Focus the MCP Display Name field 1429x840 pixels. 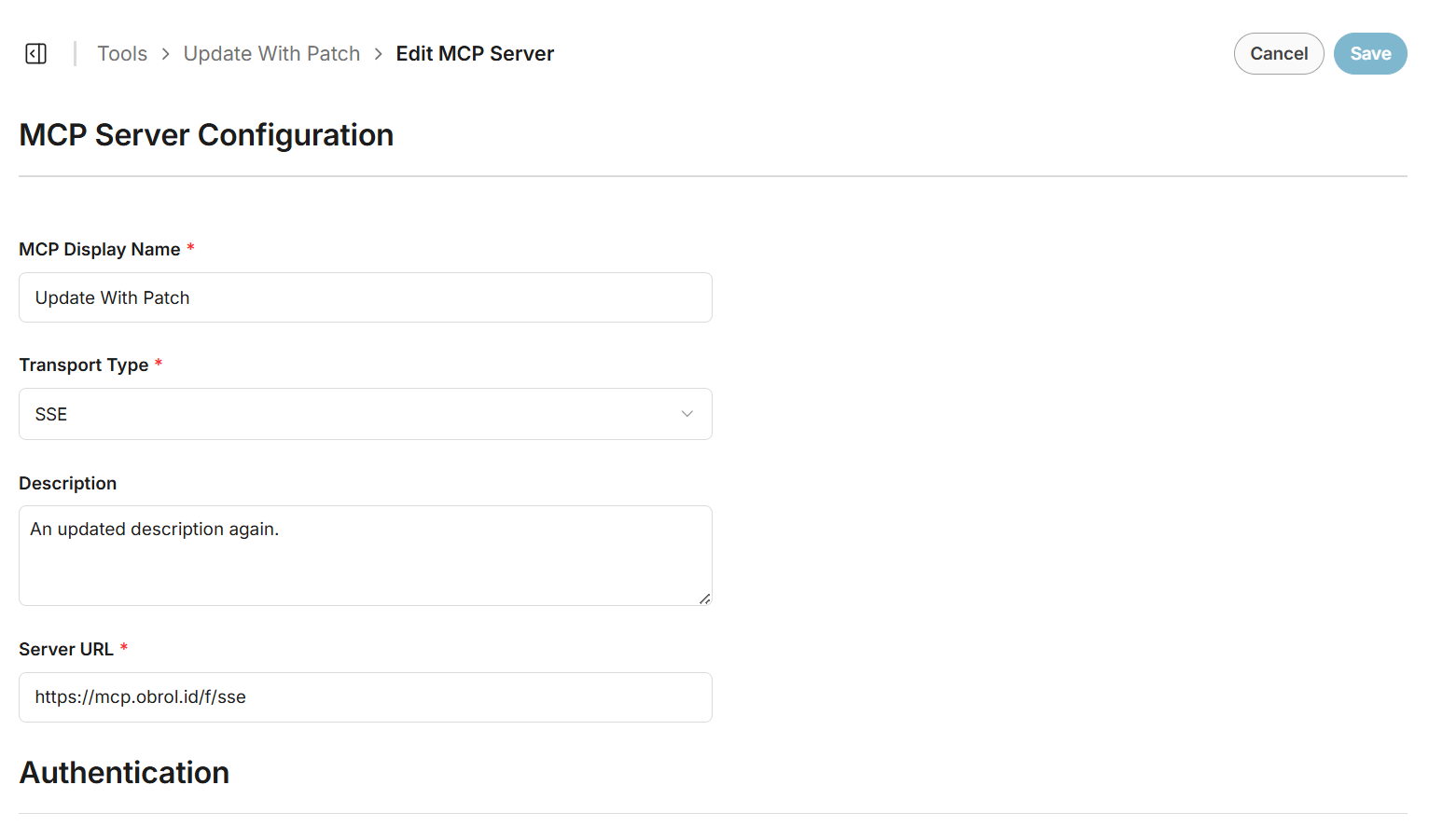[x=365, y=298]
